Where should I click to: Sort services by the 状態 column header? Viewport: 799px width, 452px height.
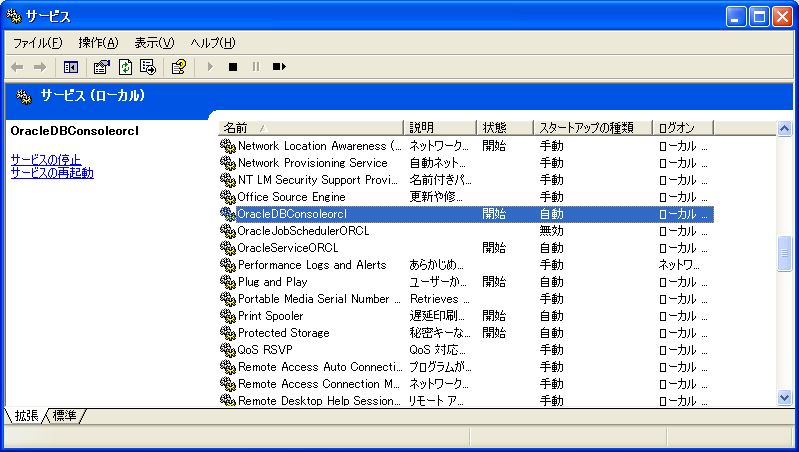click(x=503, y=128)
